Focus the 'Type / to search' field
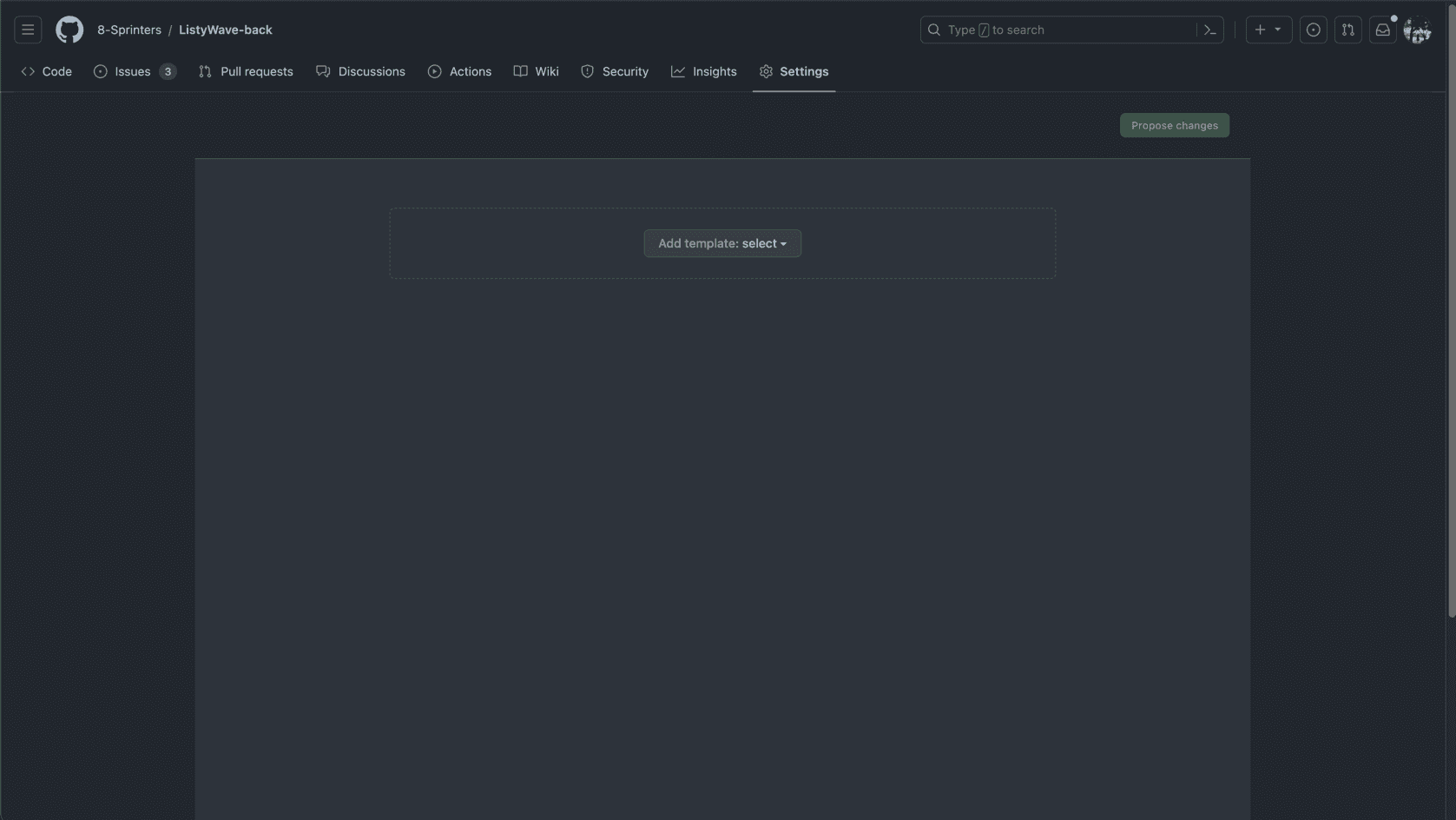Screen dimensions: 1456x820 pyautogui.click(x=1071, y=30)
